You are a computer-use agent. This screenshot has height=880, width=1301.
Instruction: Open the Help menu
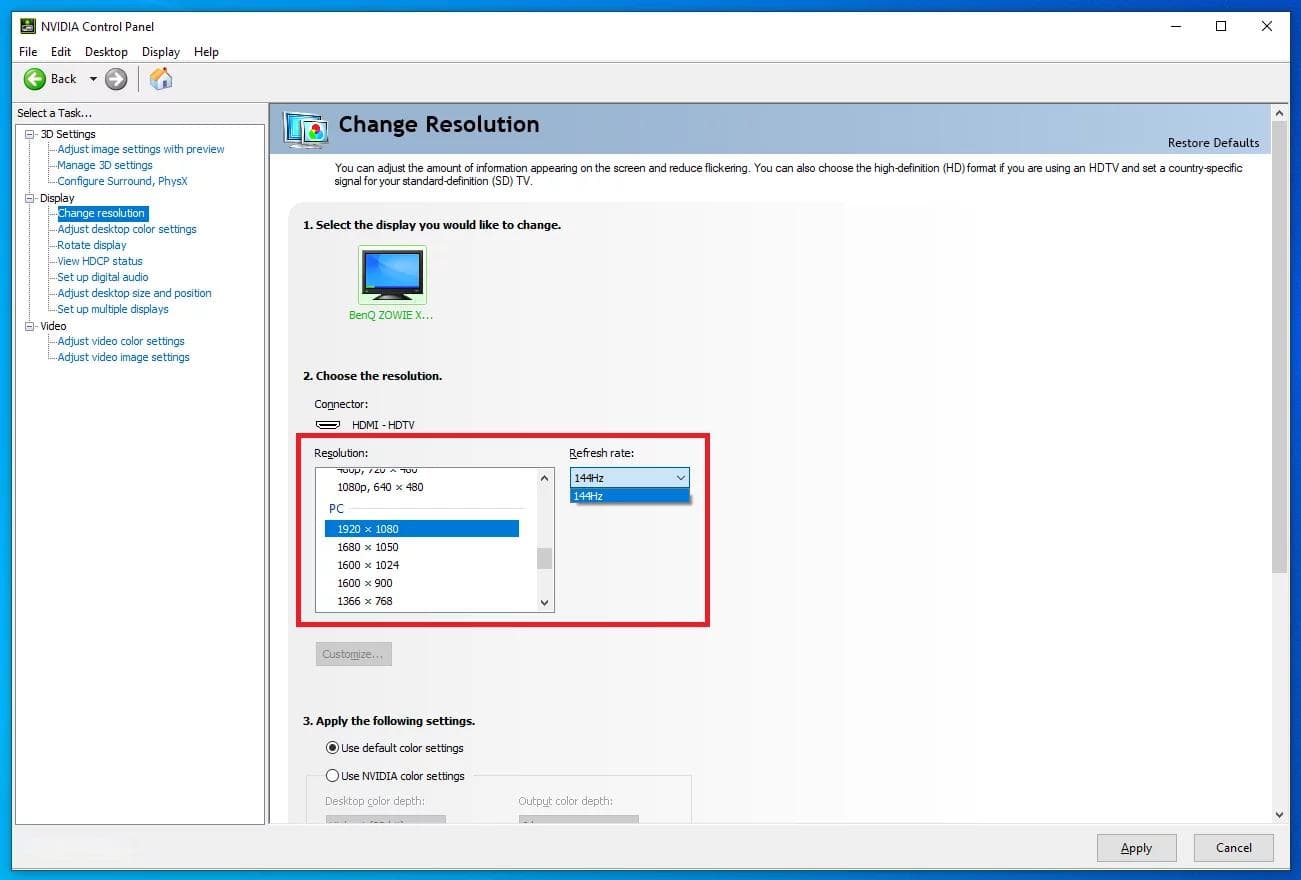[206, 52]
